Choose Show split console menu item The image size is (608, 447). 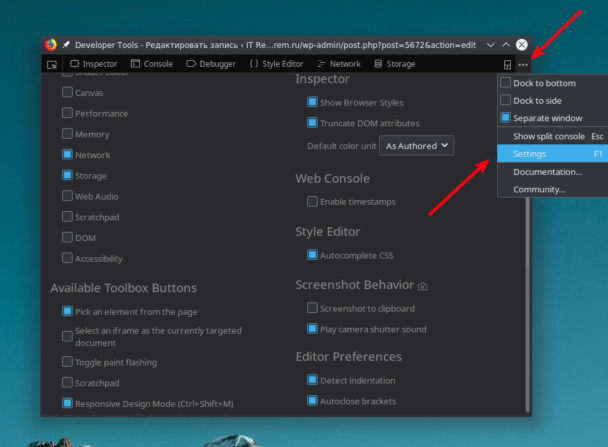pyautogui.click(x=553, y=136)
